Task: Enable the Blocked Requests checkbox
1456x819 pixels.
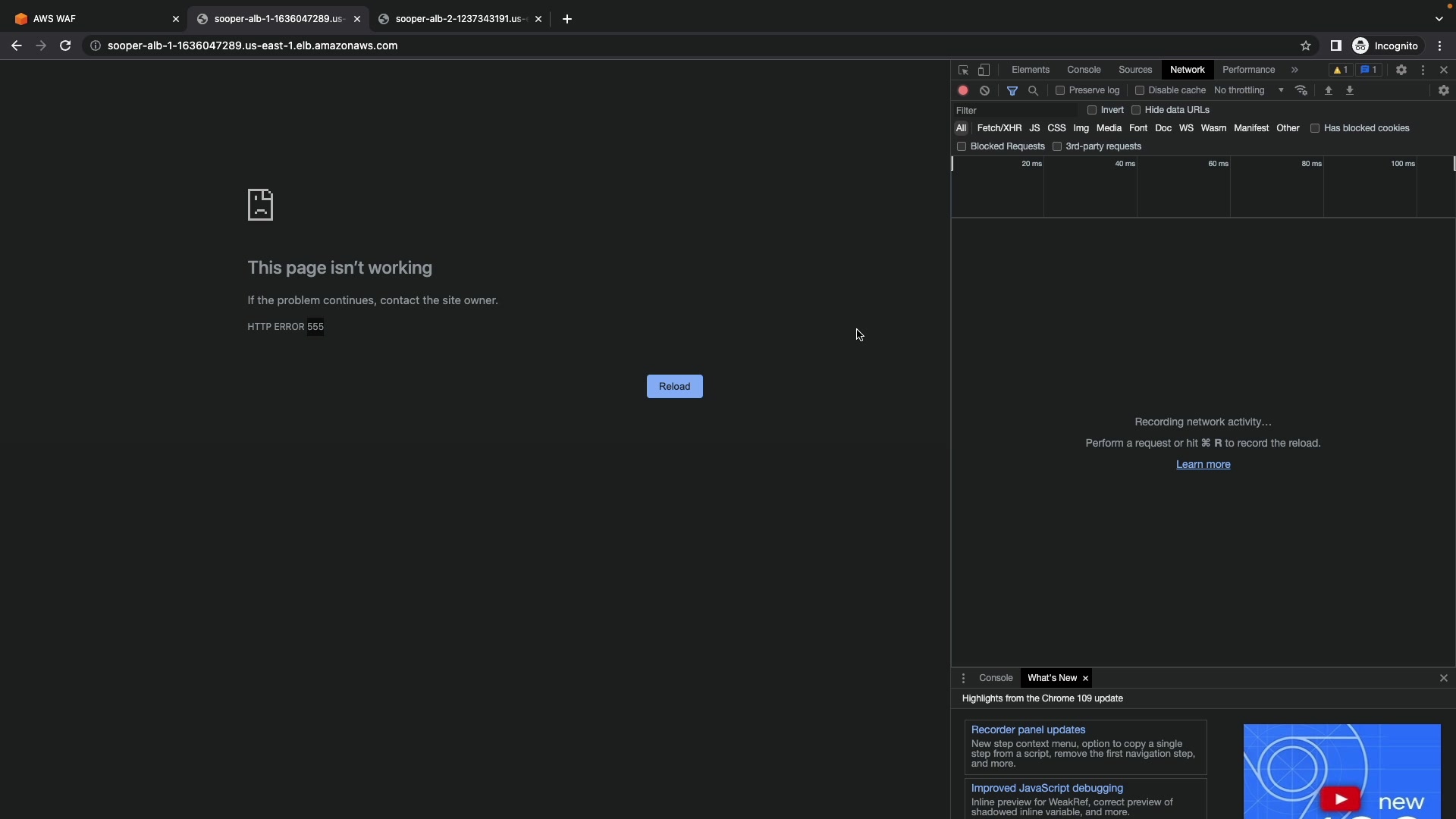Action: coord(962,146)
